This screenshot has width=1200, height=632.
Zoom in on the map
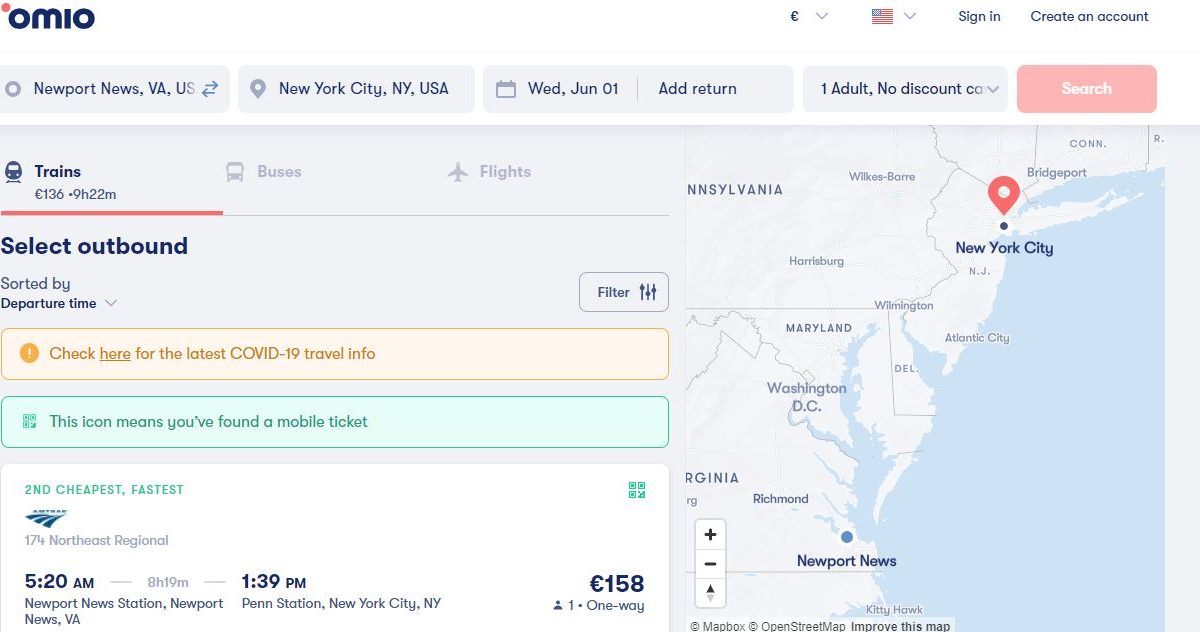pos(710,534)
